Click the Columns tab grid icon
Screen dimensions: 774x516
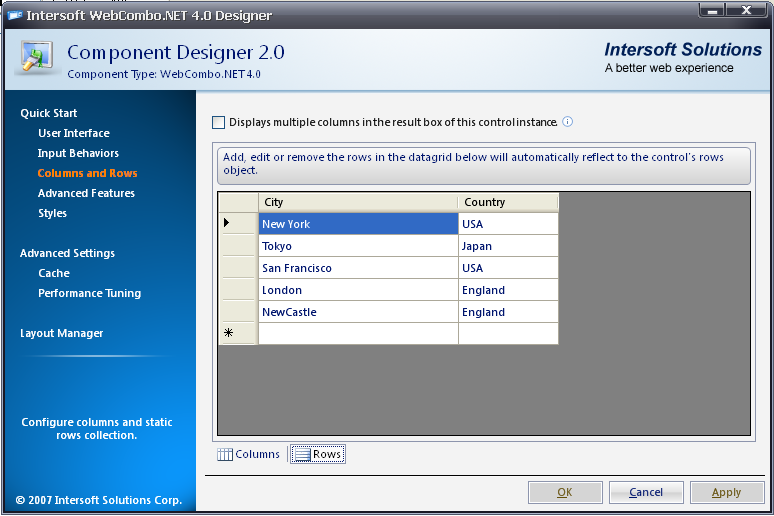[x=226, y=455]
